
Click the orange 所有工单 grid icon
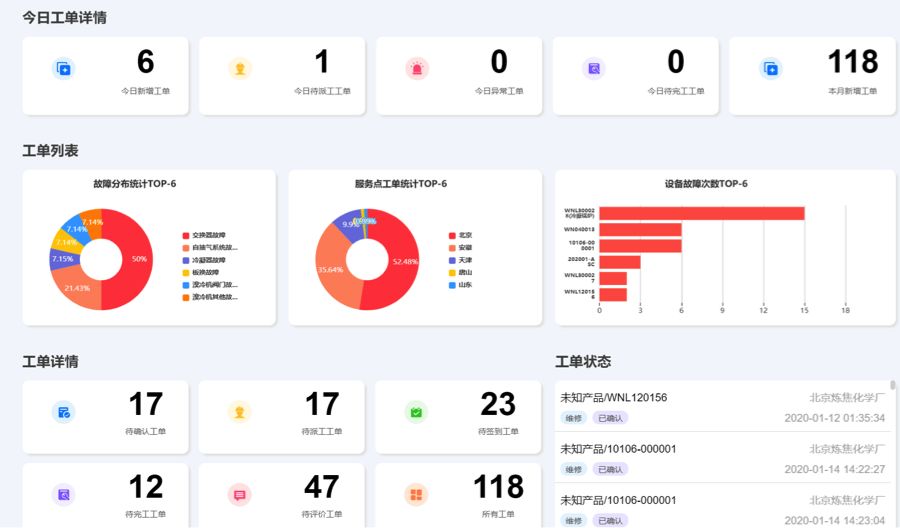tap(416, 494)
